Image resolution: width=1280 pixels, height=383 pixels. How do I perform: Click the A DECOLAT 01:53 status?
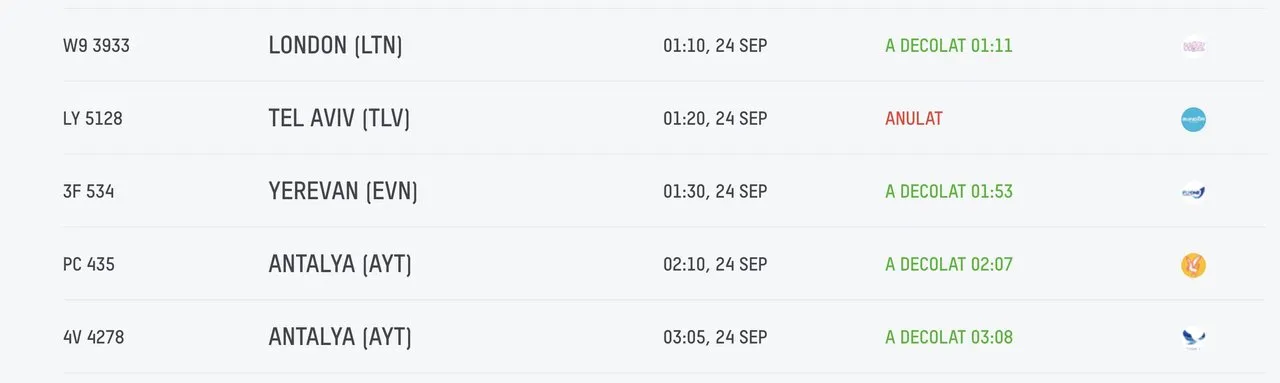pos(949,191)
